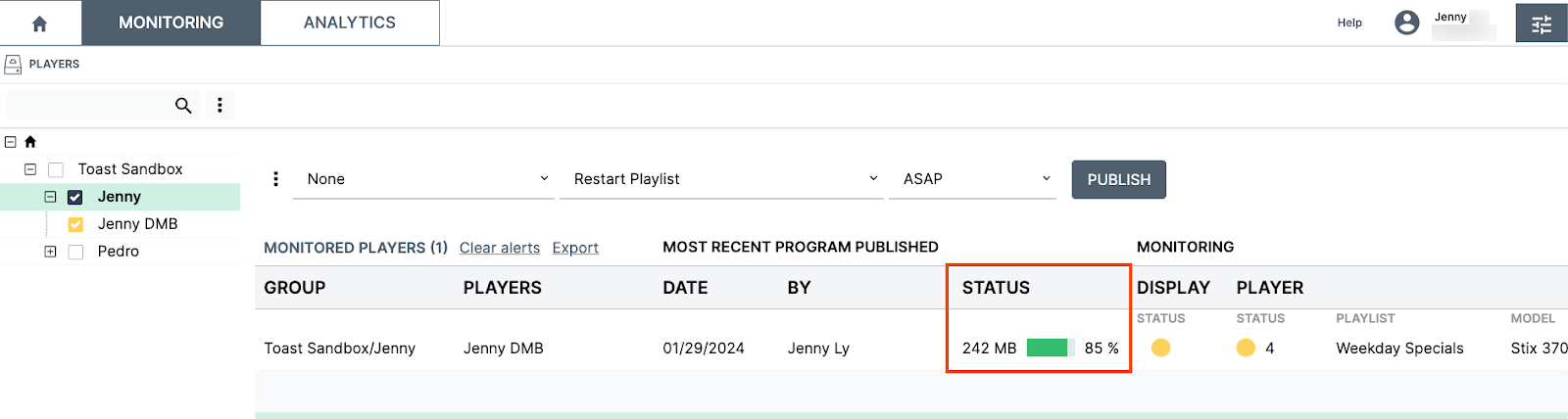Open the settings sliders icon top right

point(1541,23)
